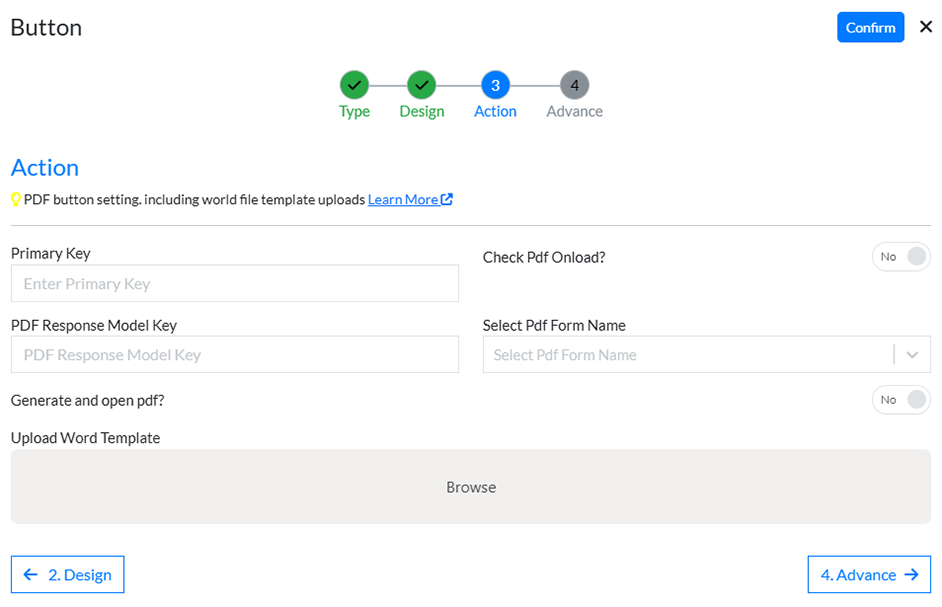This screenshot has width=942, height=607.
Task: Click the yellow lightbulb hint icon
Action: (16, 200)
